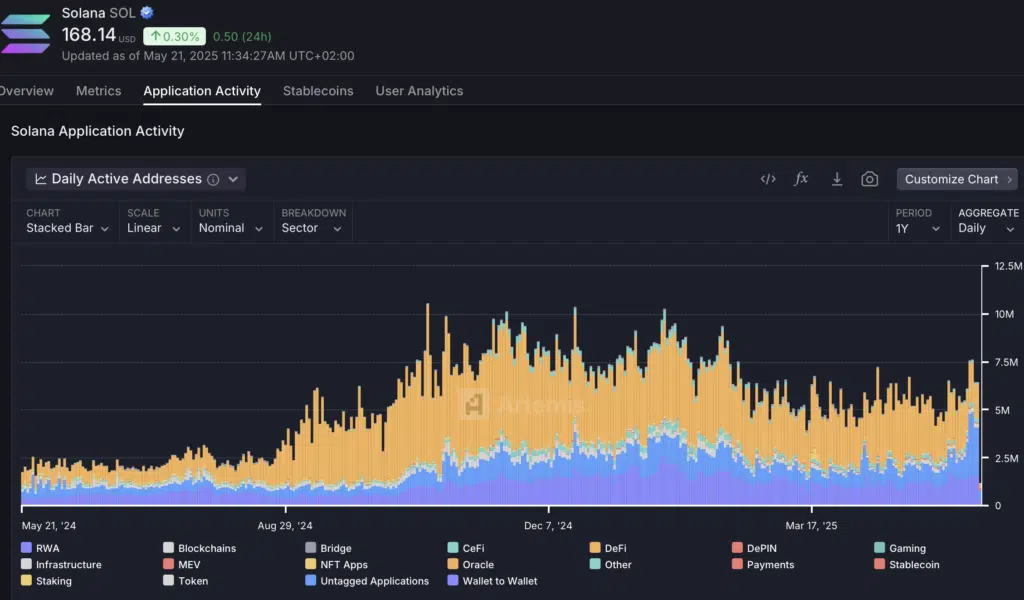Click the Oracle color swatch
Image resolution: width=1024 pixels, height=600 pixels.
453,564
